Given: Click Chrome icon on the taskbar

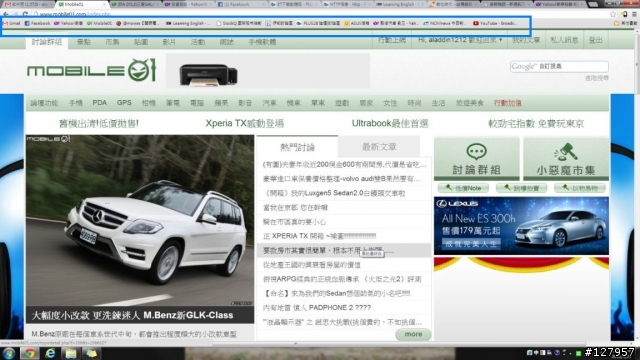Looking at the screenshot, I should 29,353.
